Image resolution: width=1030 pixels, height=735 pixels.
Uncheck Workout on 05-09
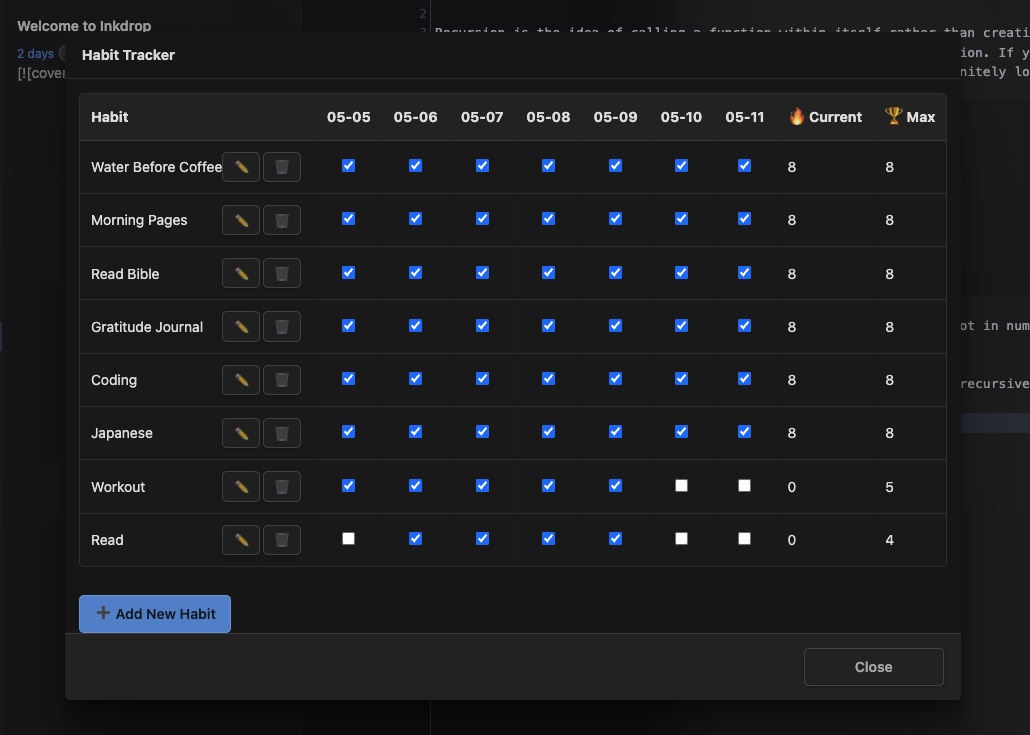615,485
